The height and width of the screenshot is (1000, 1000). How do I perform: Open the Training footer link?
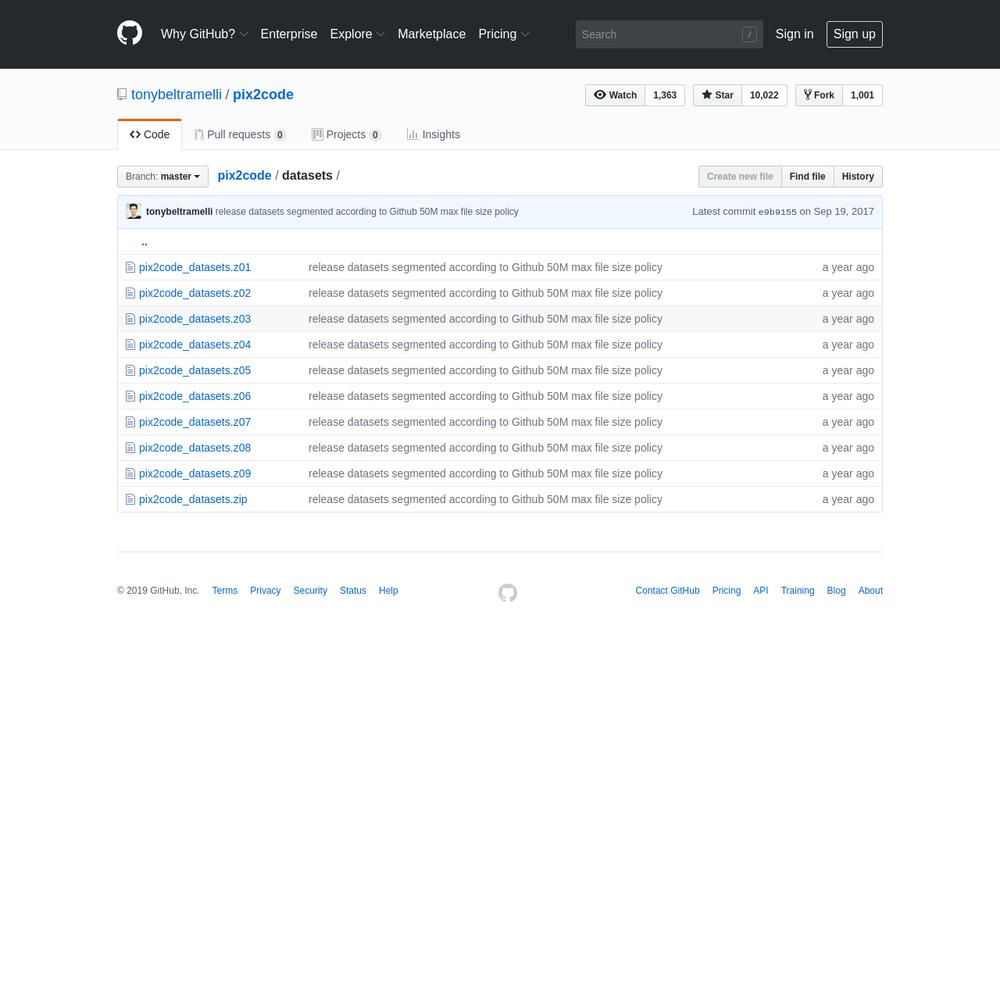[798, 591]
